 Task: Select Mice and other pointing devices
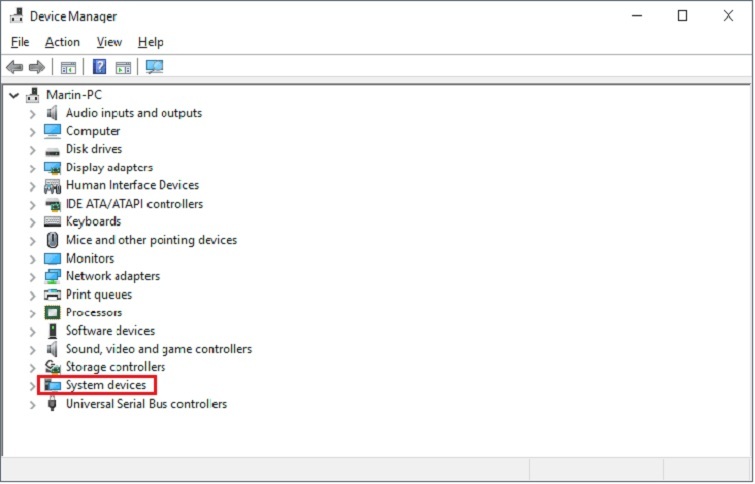pyautogui.click(x=151, y=240)
